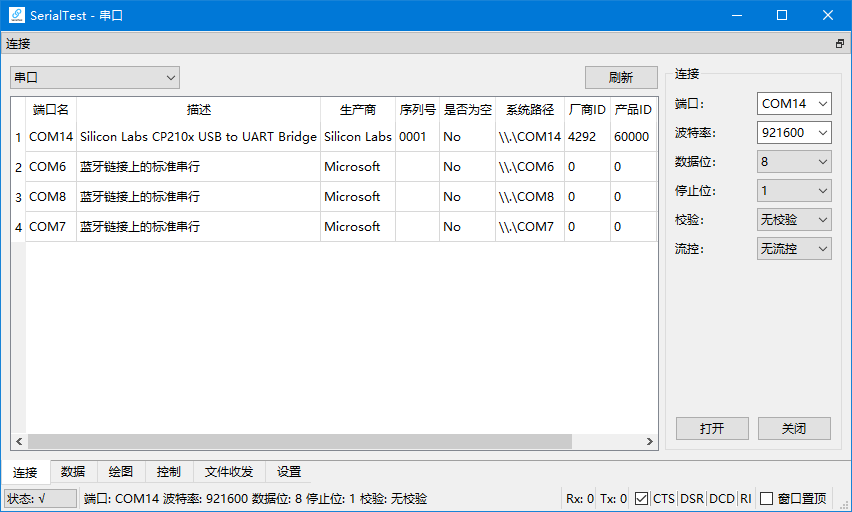Click the SerialTest app icon in title bar

click(x=17, y=15)
